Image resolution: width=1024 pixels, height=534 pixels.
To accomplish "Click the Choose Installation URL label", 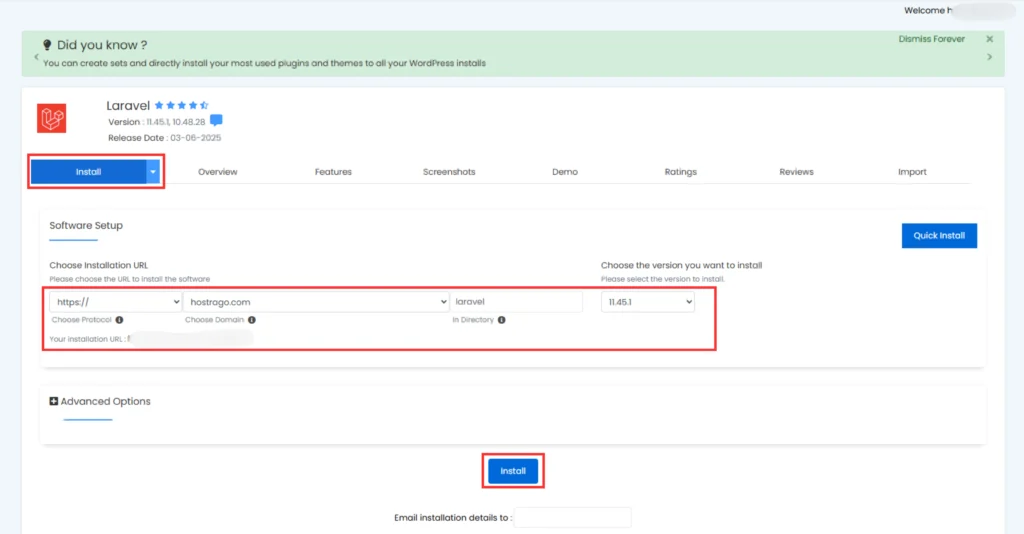I will 99,265.
